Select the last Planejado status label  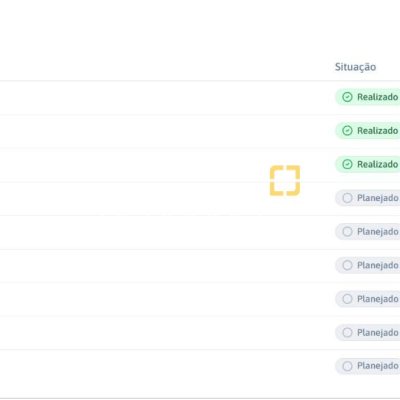[378, 366]
